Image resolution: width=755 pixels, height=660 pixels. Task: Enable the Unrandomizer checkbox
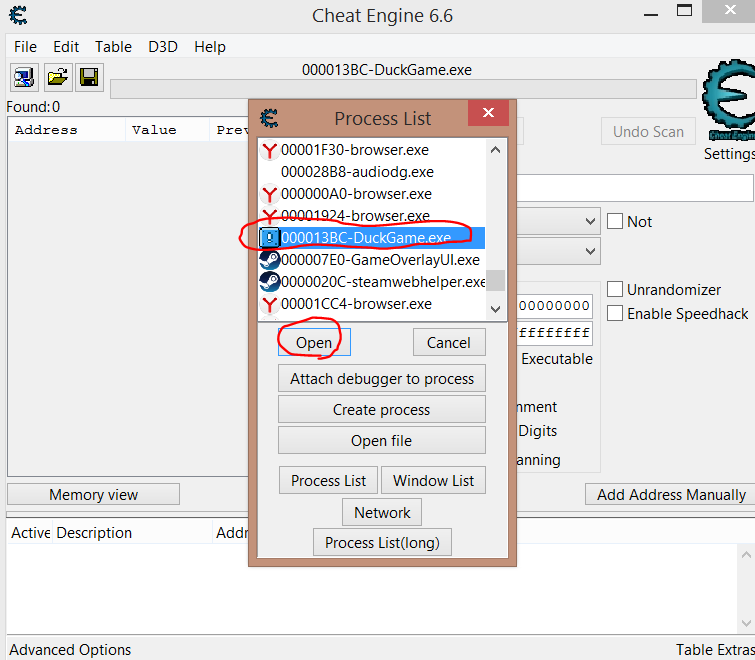click(615, 289)
